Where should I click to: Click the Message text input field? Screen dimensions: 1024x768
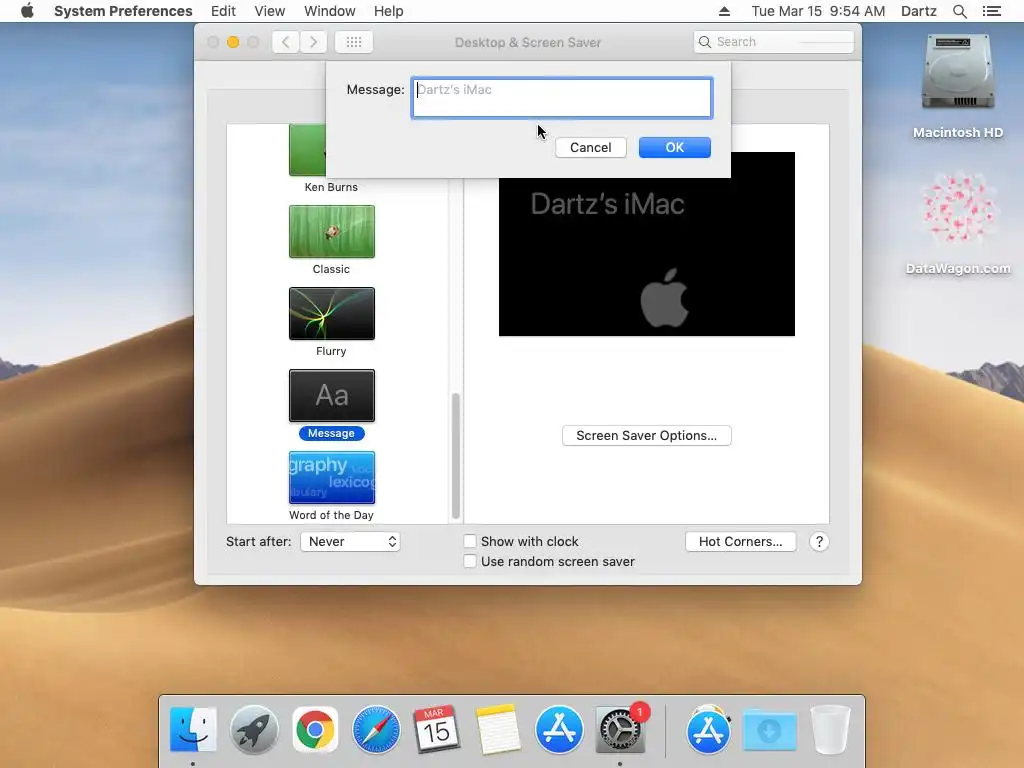coord(562,98)
